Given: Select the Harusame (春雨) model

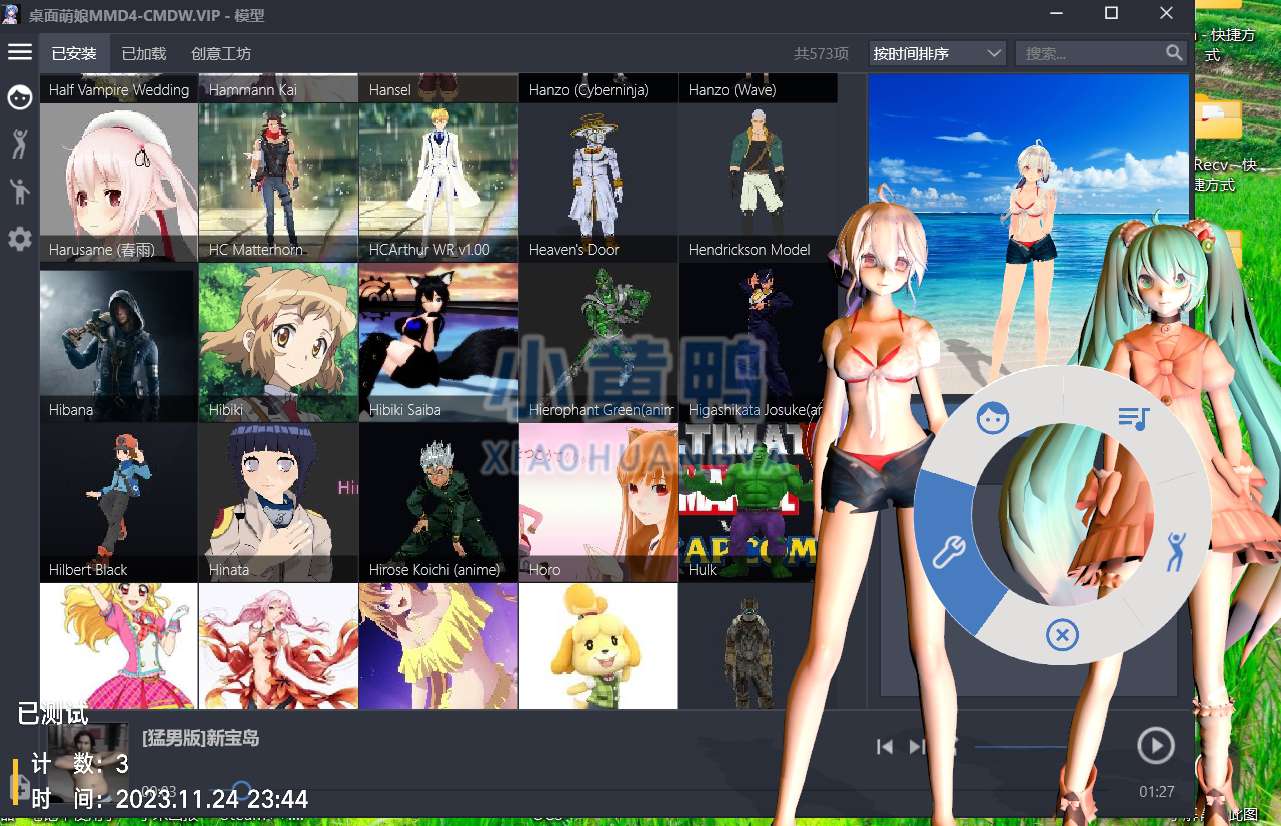Looking at the screenshot, I should 119,182.
